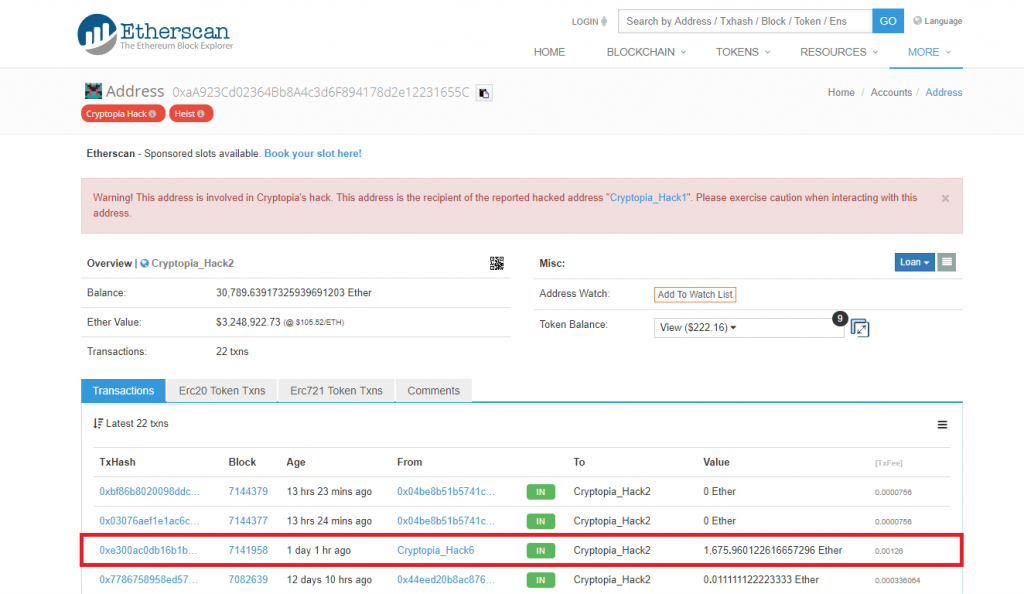Switch to the Erc20 Token Txns tab
1024x594 pixels.
(222, 391)
